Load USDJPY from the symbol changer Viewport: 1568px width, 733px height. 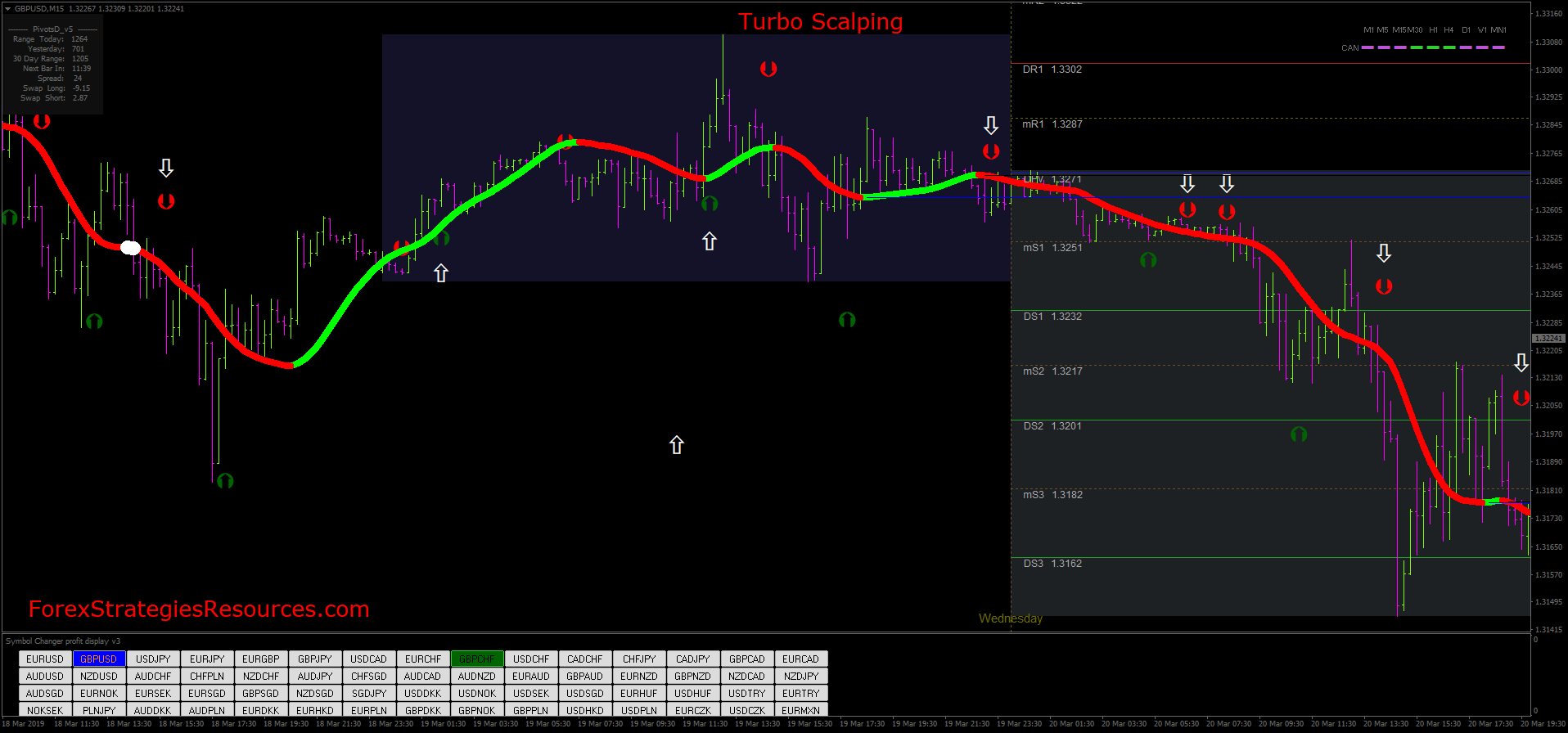153,659
